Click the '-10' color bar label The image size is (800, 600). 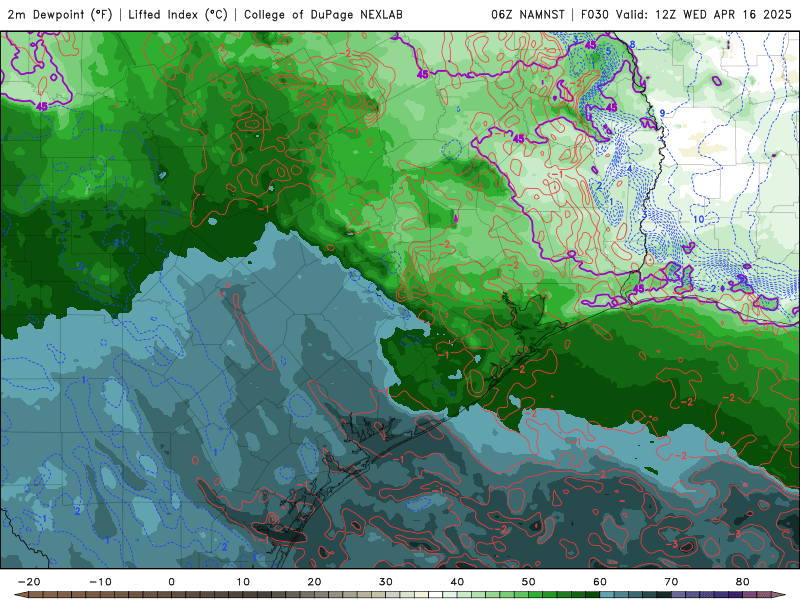[100, 582]
